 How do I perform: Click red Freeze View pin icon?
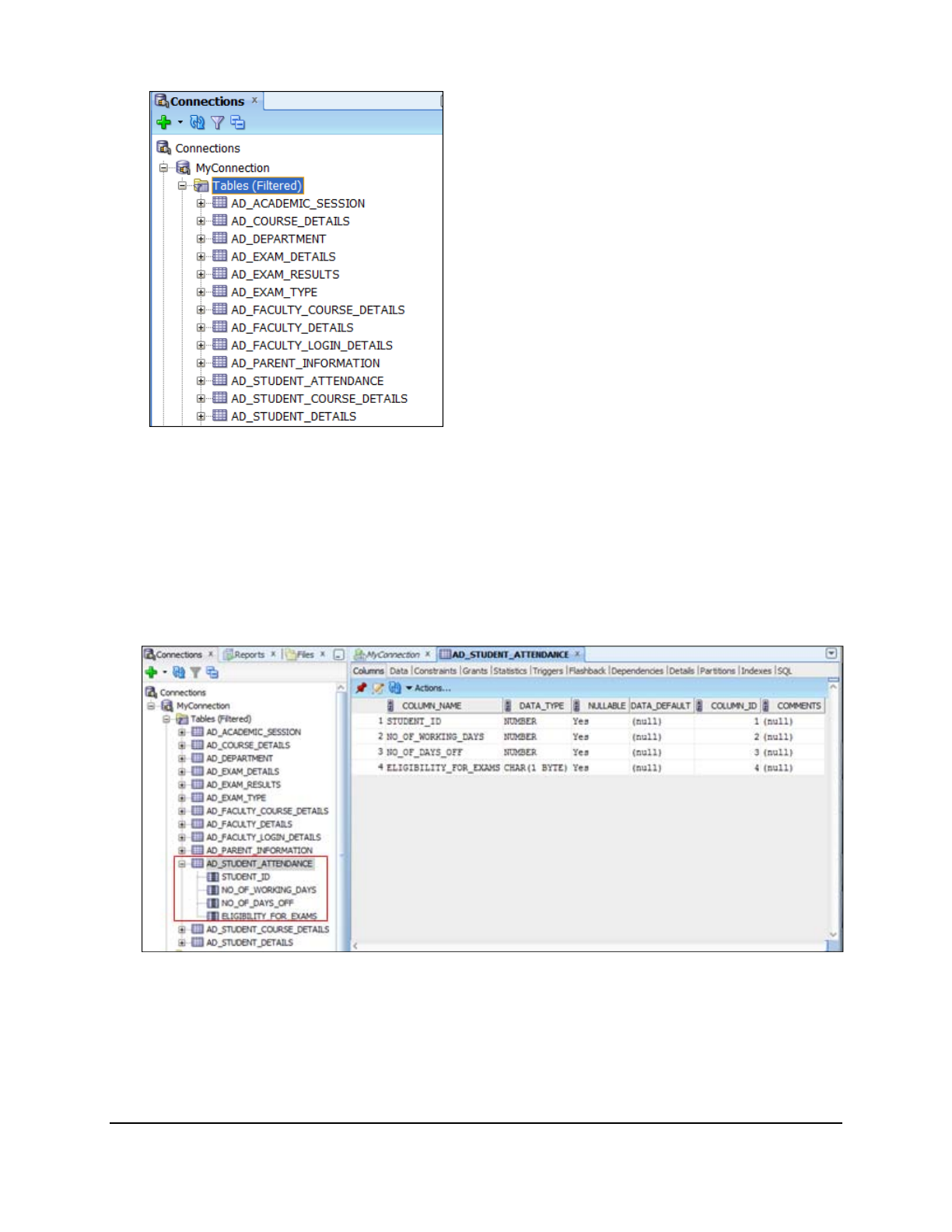(x=361, y=688)
